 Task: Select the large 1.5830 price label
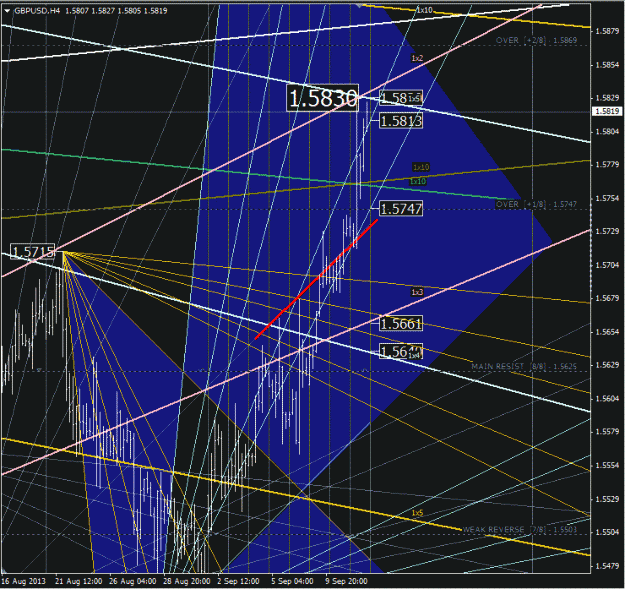[322, 98]
